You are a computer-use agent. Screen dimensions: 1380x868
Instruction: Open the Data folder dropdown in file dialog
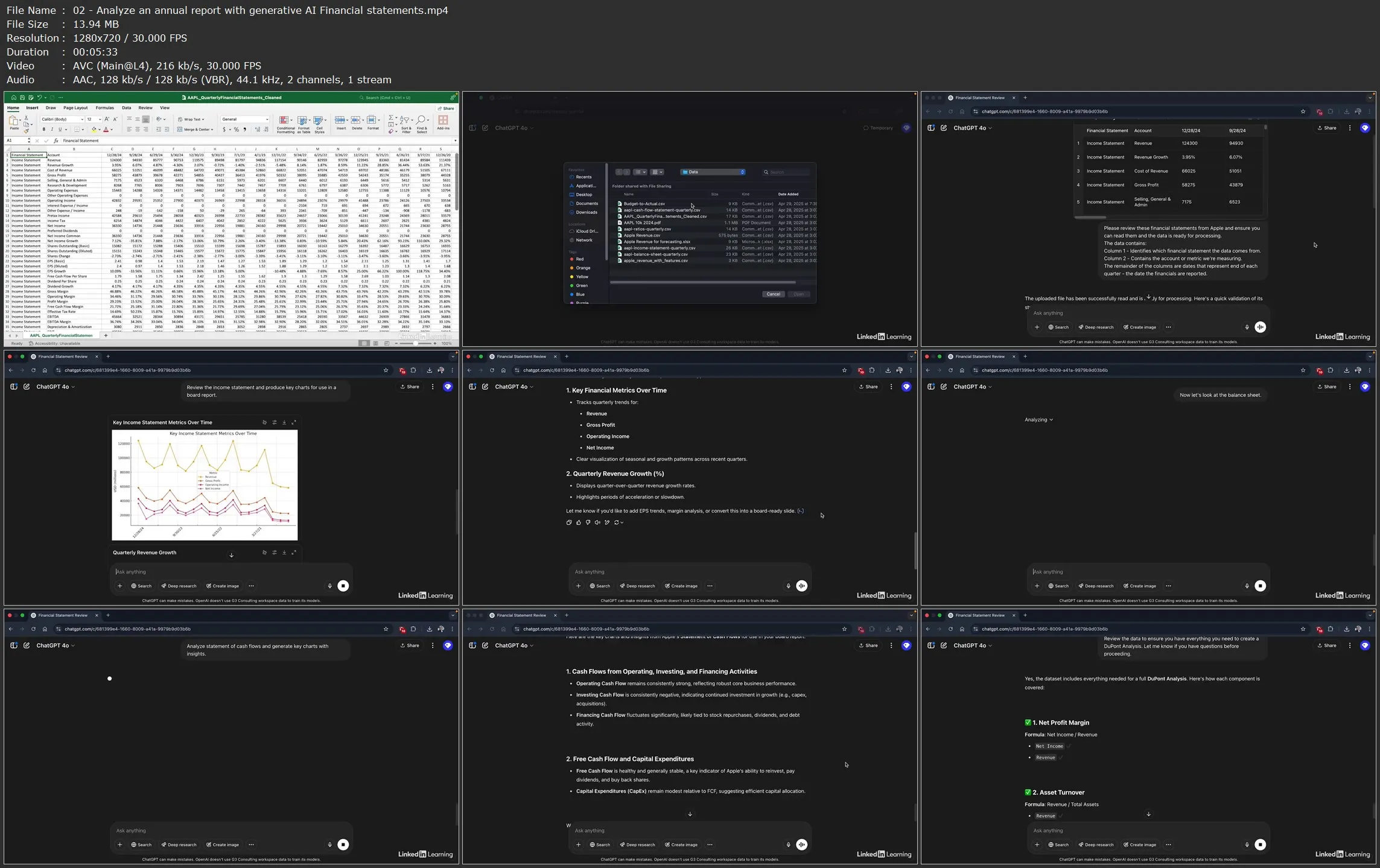[x=713, y=172]
